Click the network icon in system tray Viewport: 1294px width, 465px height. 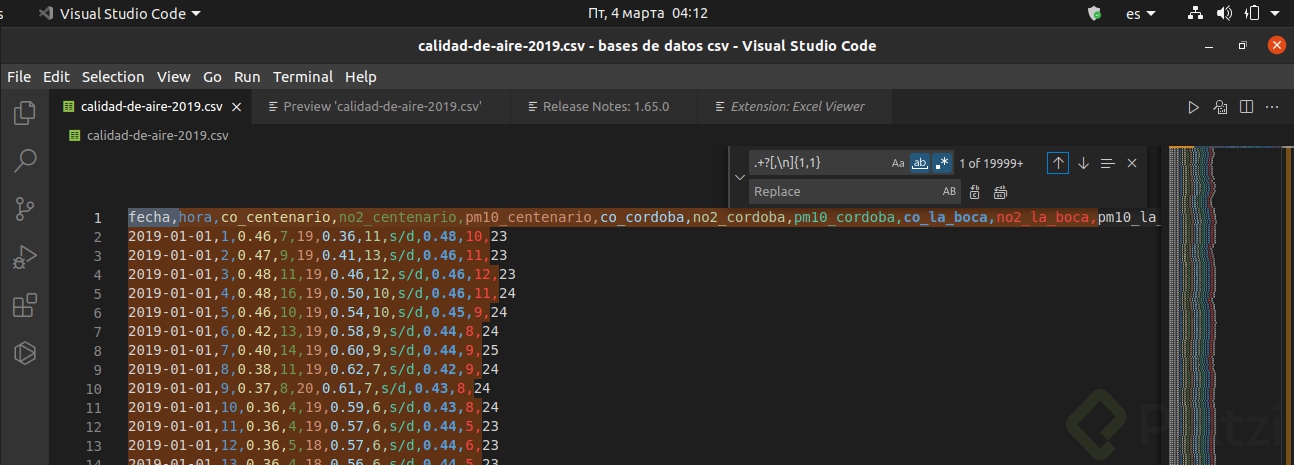tap(1195, 13)
